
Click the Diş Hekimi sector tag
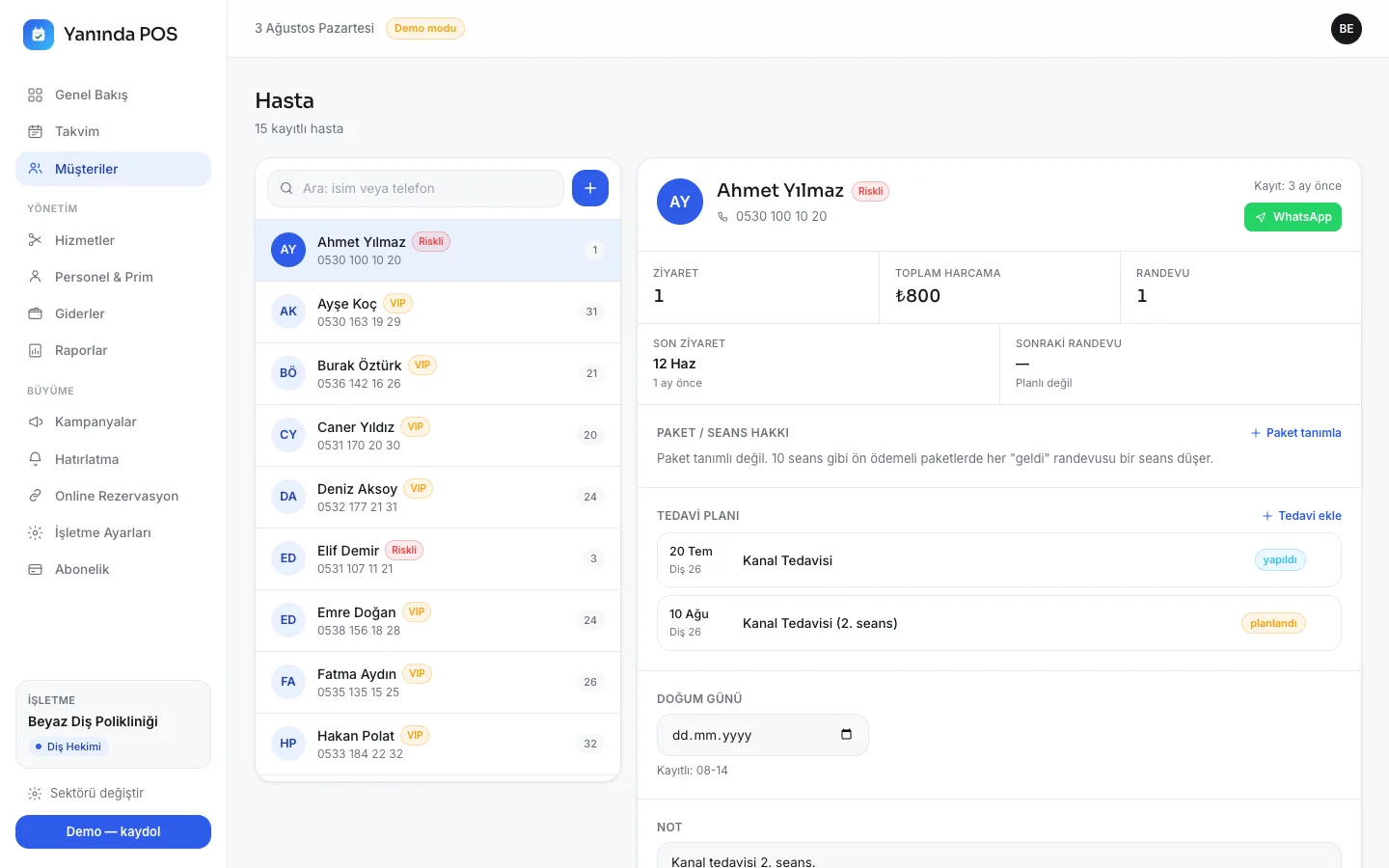point(68,746)
